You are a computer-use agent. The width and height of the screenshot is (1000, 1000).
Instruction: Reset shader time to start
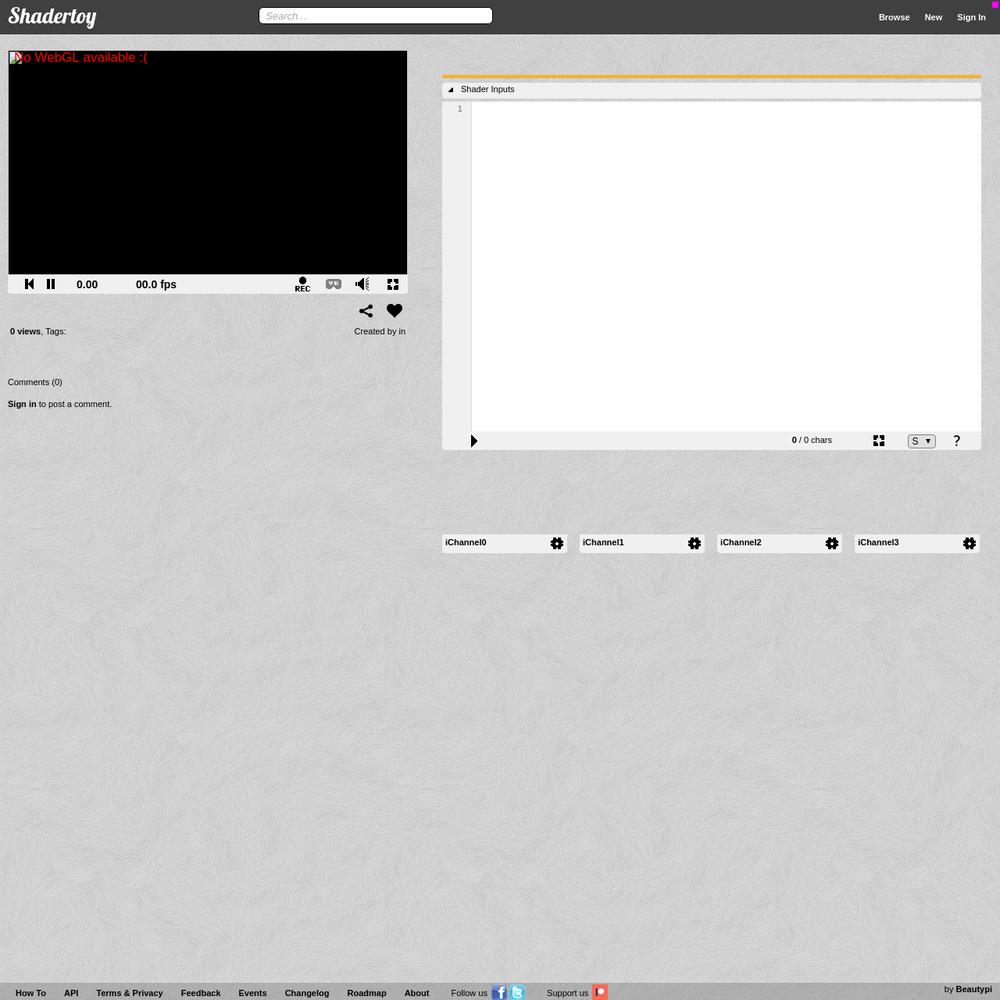[x=29, y=284]
